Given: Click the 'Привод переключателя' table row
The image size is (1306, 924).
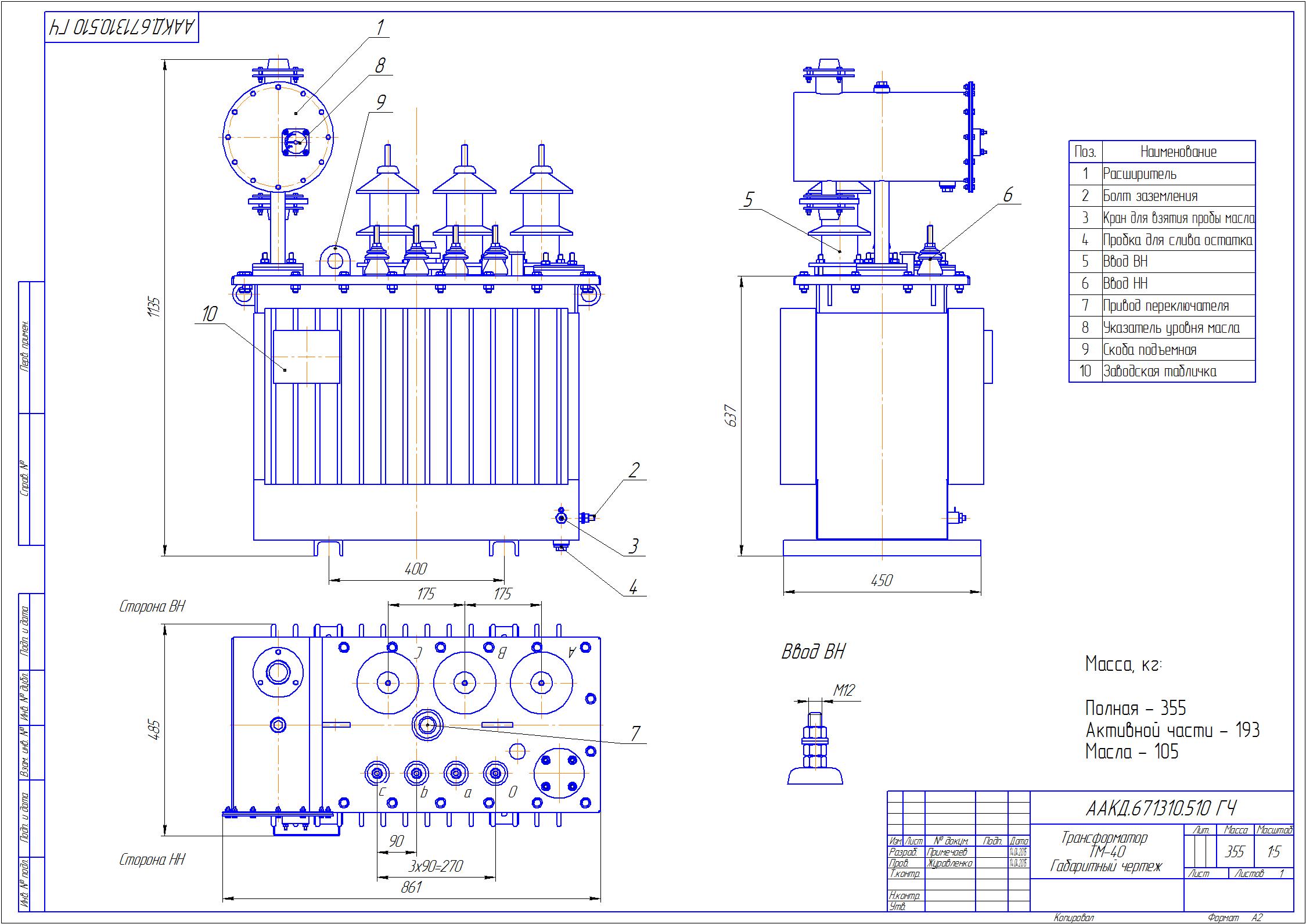Looking at the screenshot, I should 1162,305.
